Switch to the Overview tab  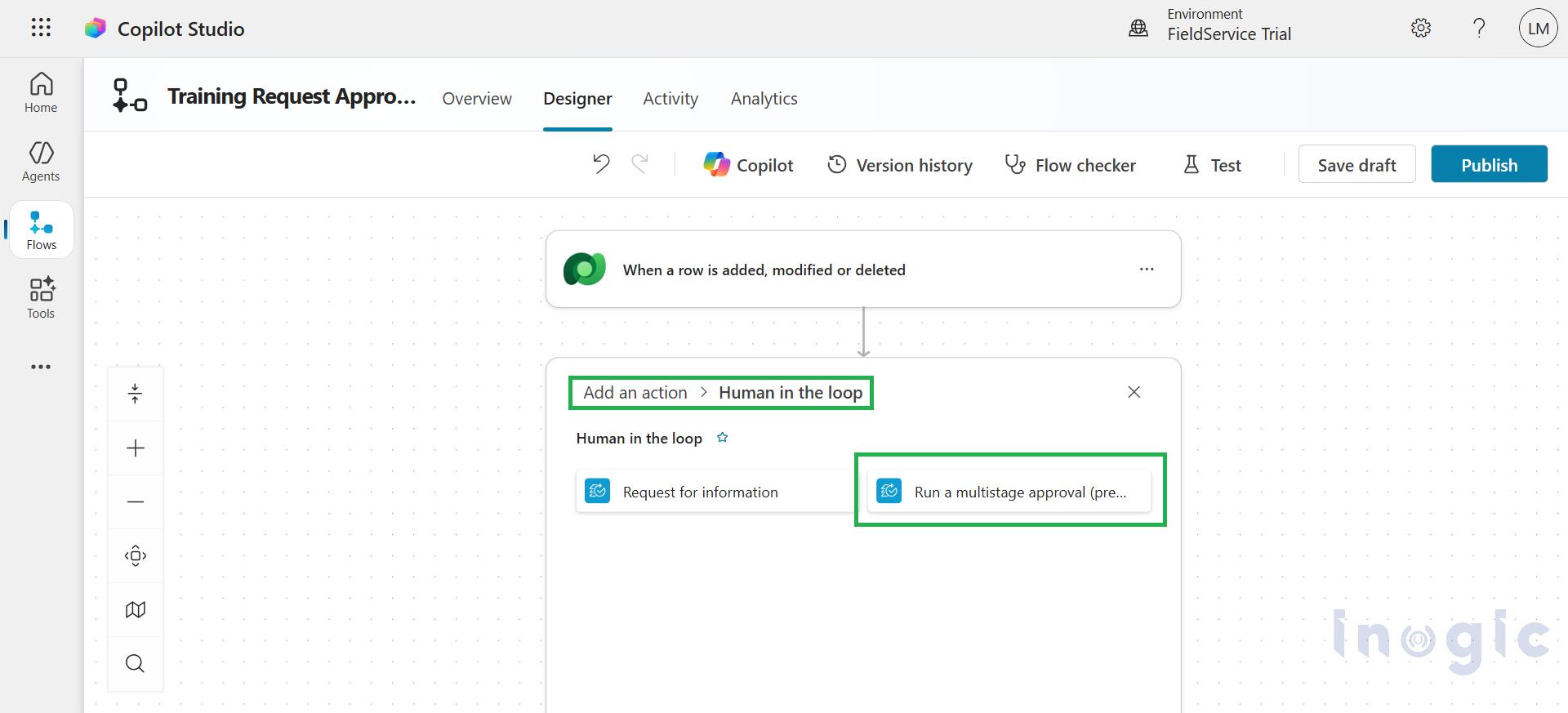tap(477, 98)
